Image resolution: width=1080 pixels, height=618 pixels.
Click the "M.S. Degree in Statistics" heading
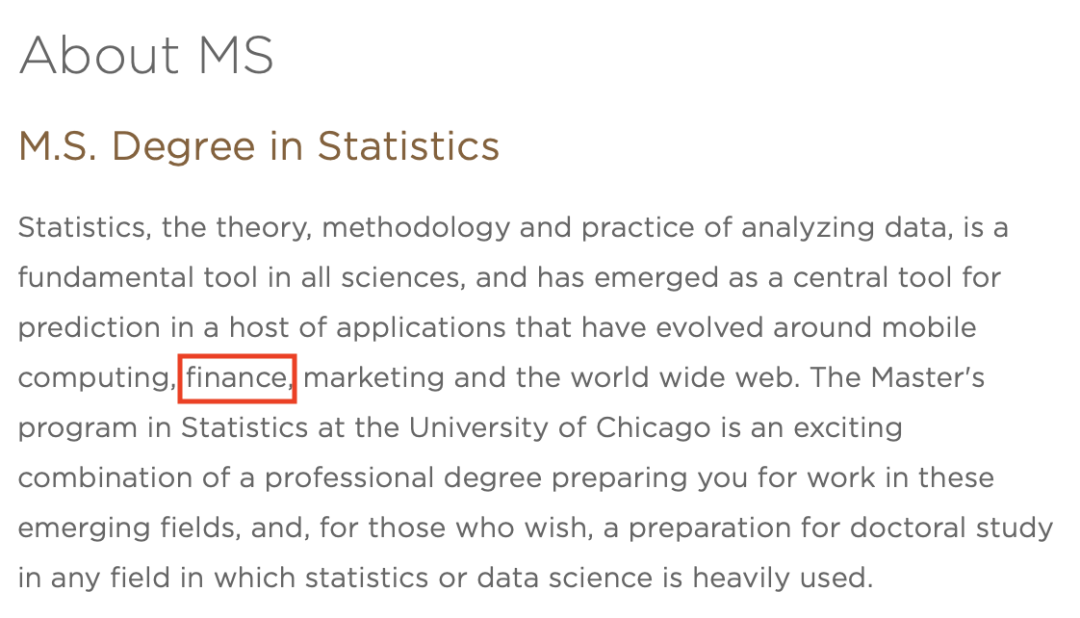point(259,147)
